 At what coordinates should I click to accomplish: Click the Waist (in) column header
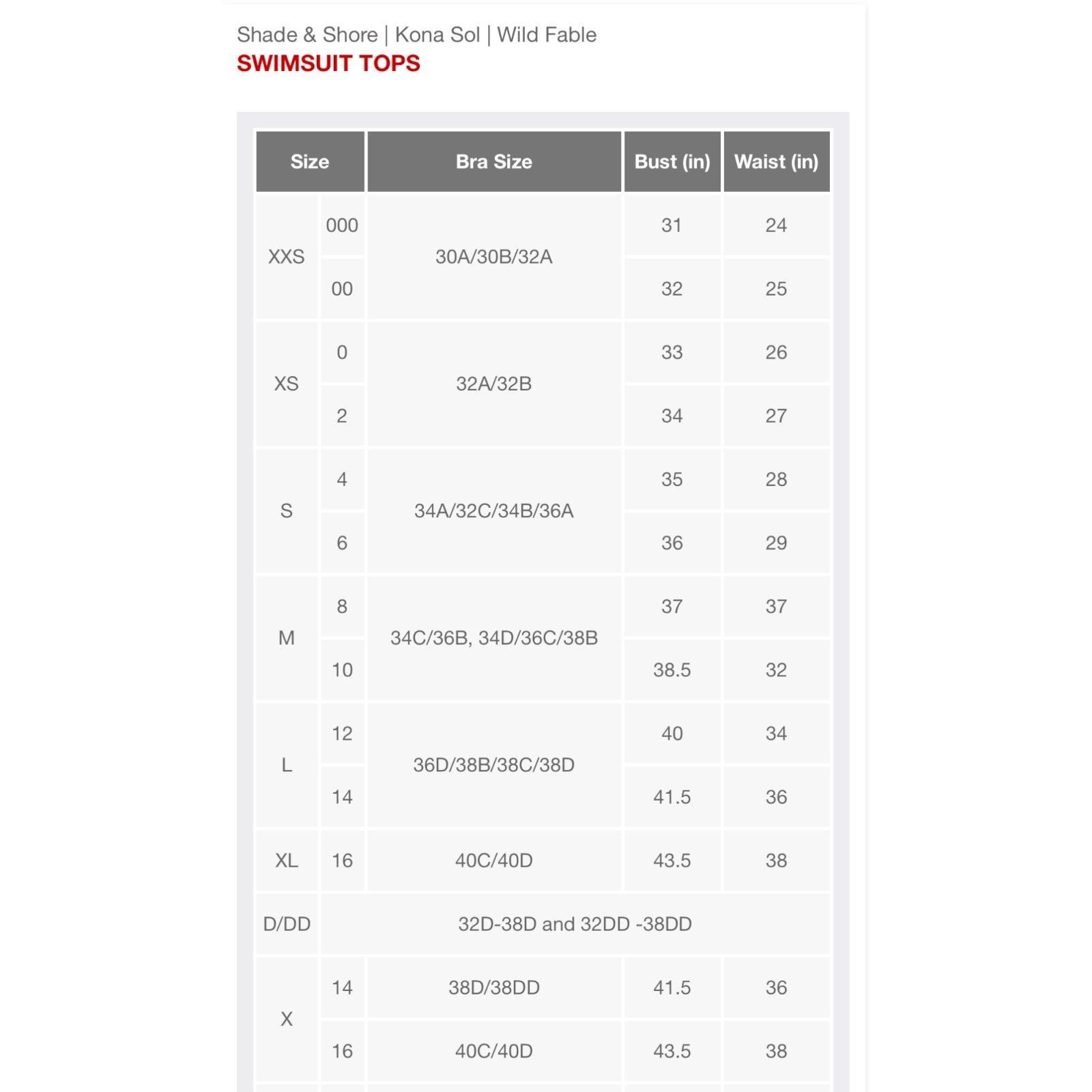pyautogui.click(x=777, y=162)
